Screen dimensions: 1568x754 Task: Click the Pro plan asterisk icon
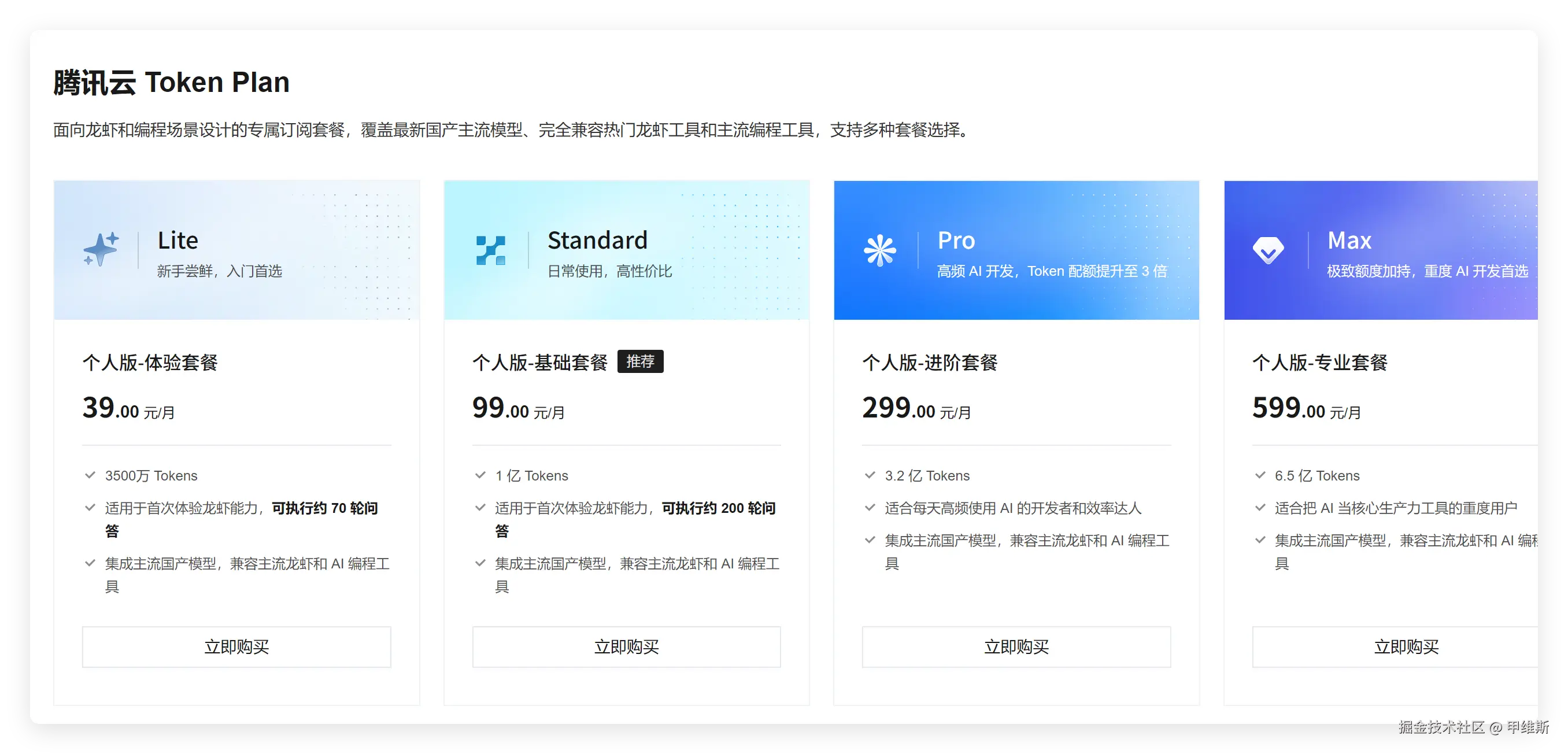click(x=880, y=250)
